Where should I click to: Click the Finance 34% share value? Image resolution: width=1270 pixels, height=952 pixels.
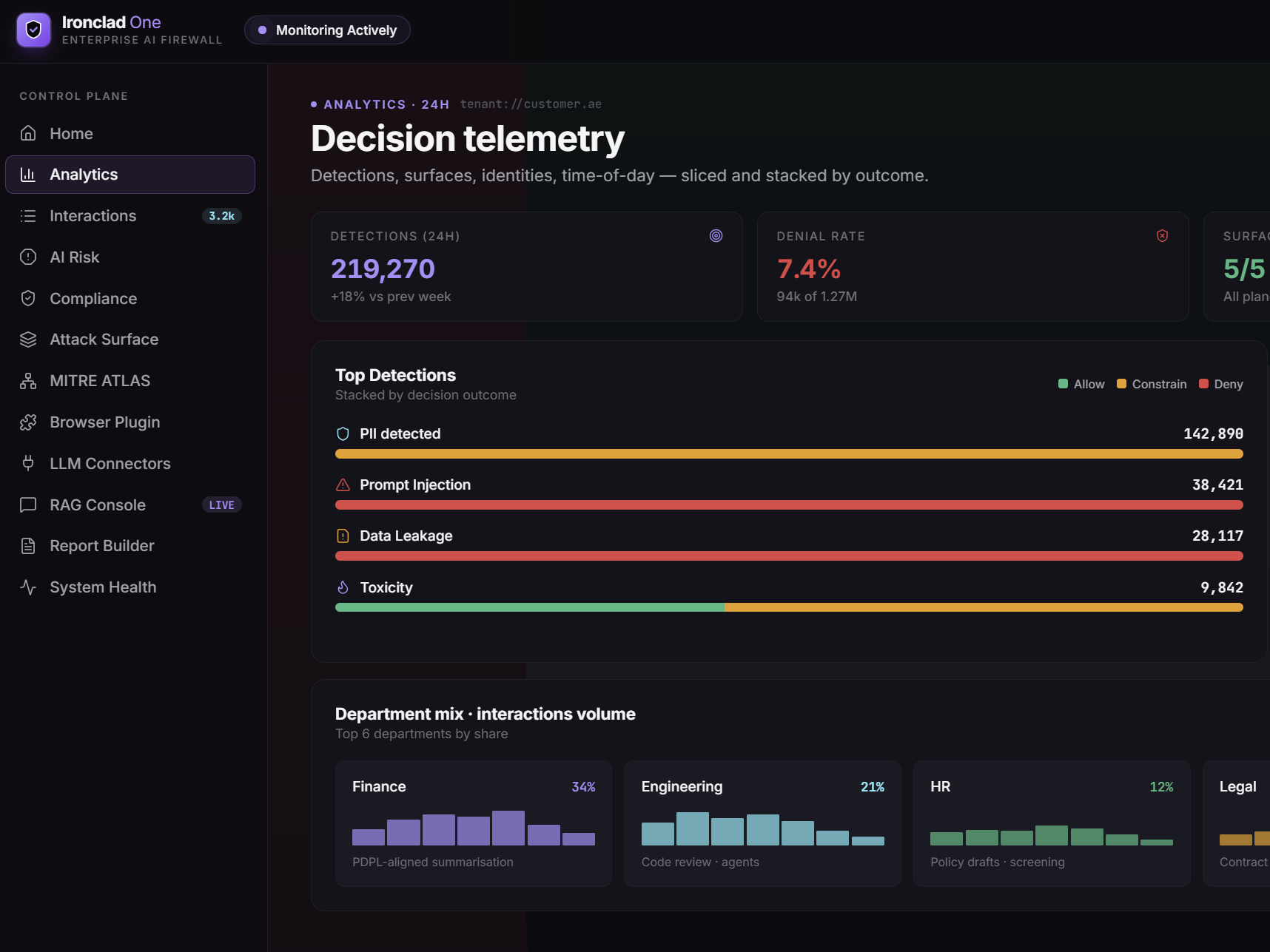point(583,787)
